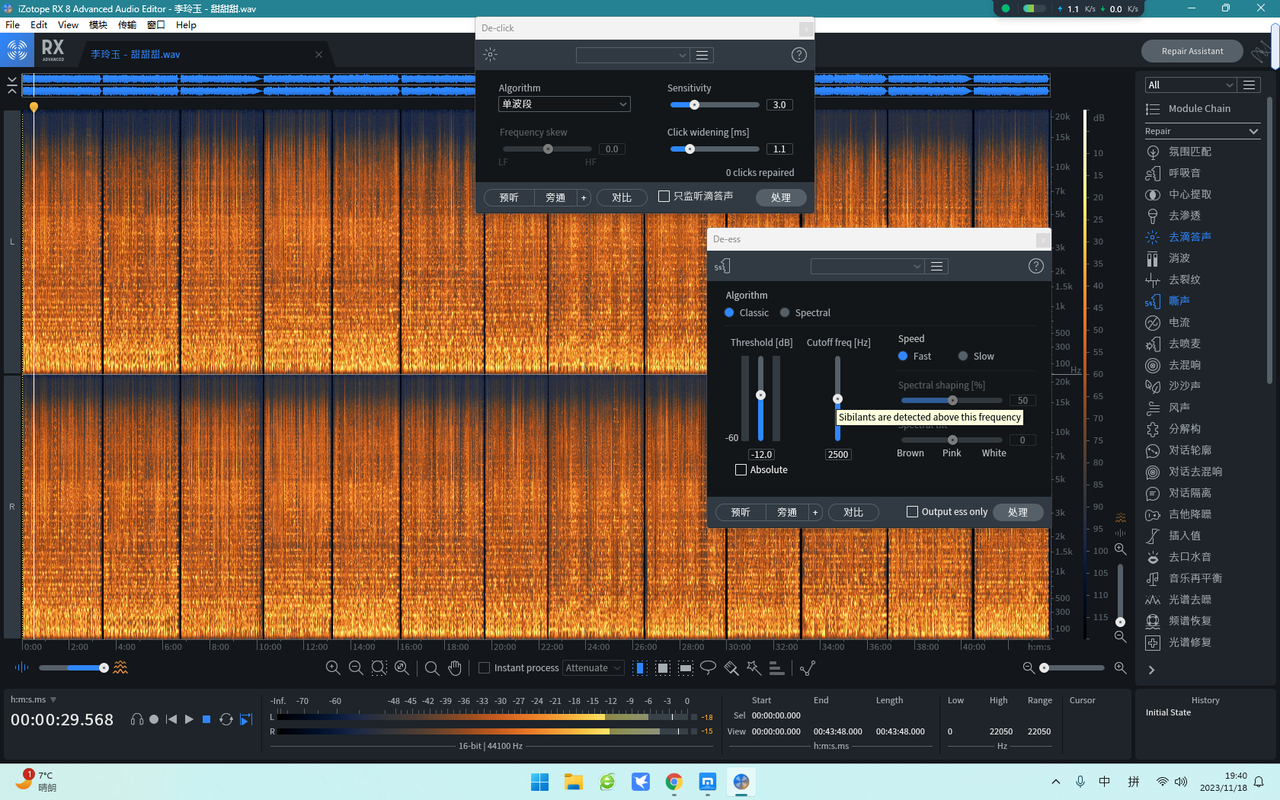Open the h:m:s.ms time format dropdown
The image size is (1280, 800).
[x=33, y=700]
